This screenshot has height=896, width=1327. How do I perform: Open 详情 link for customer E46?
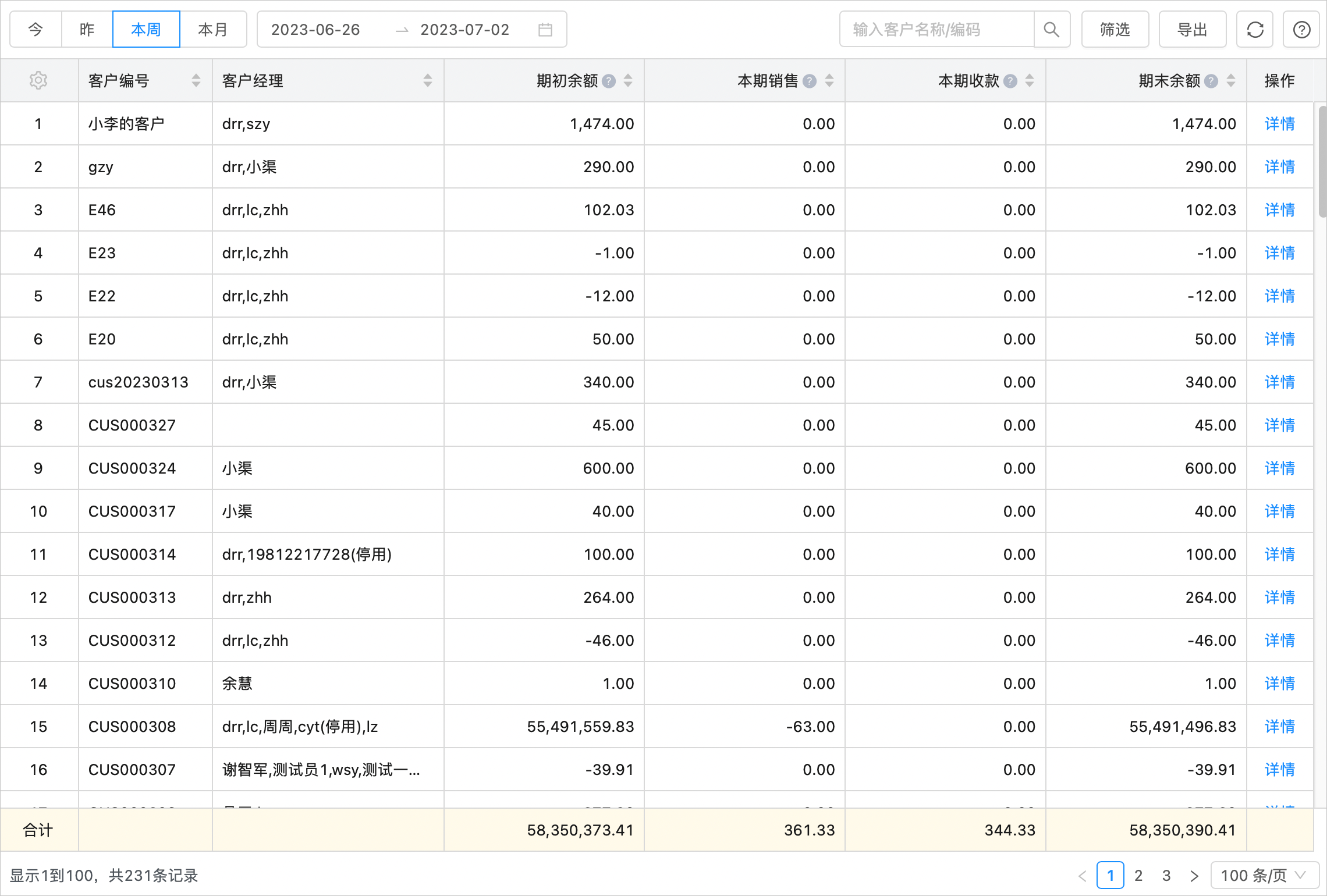tap(1279, 210)
